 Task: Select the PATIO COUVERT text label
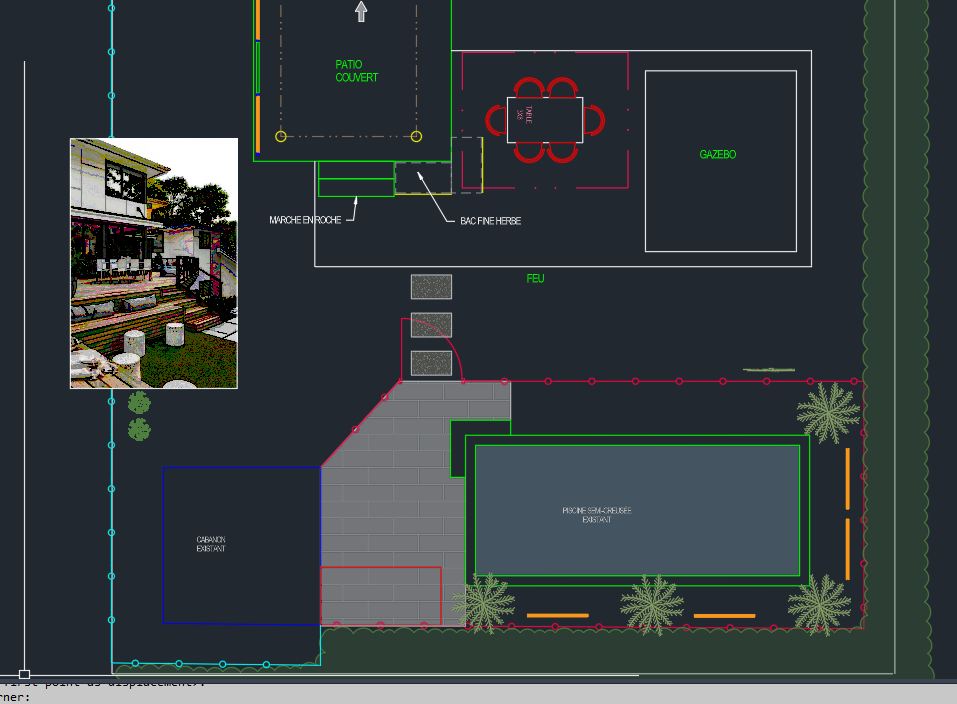point(356,71)
